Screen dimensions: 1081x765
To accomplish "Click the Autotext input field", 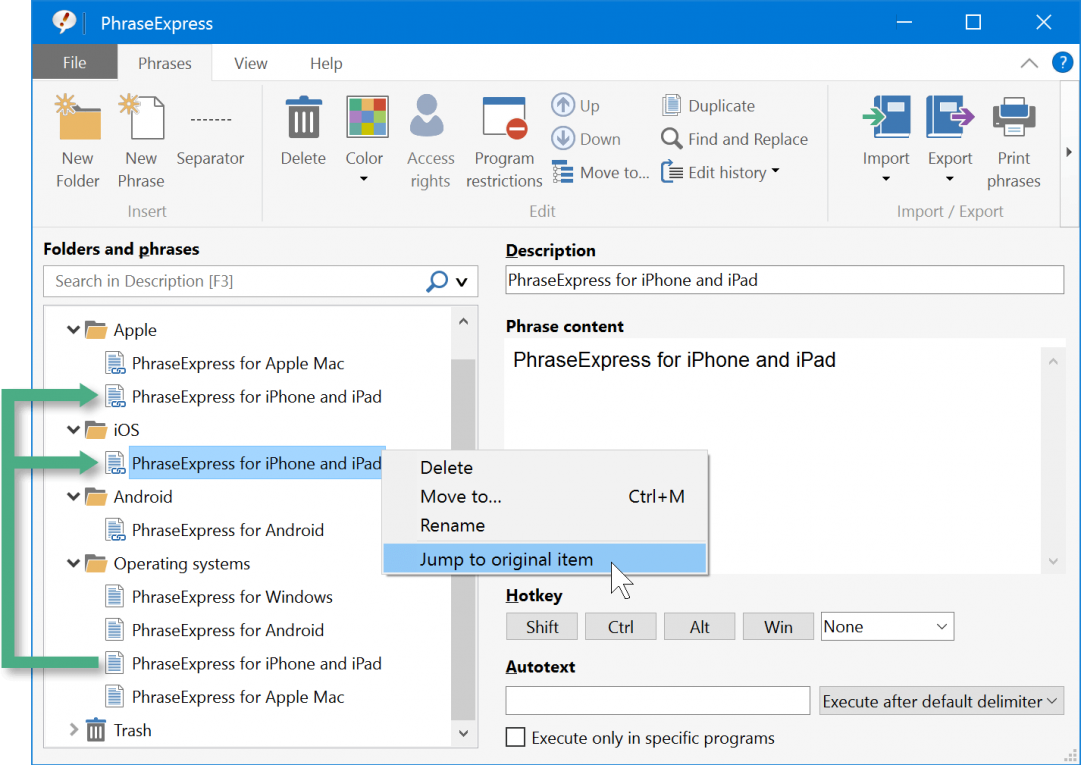I will [x=658, y=701].
